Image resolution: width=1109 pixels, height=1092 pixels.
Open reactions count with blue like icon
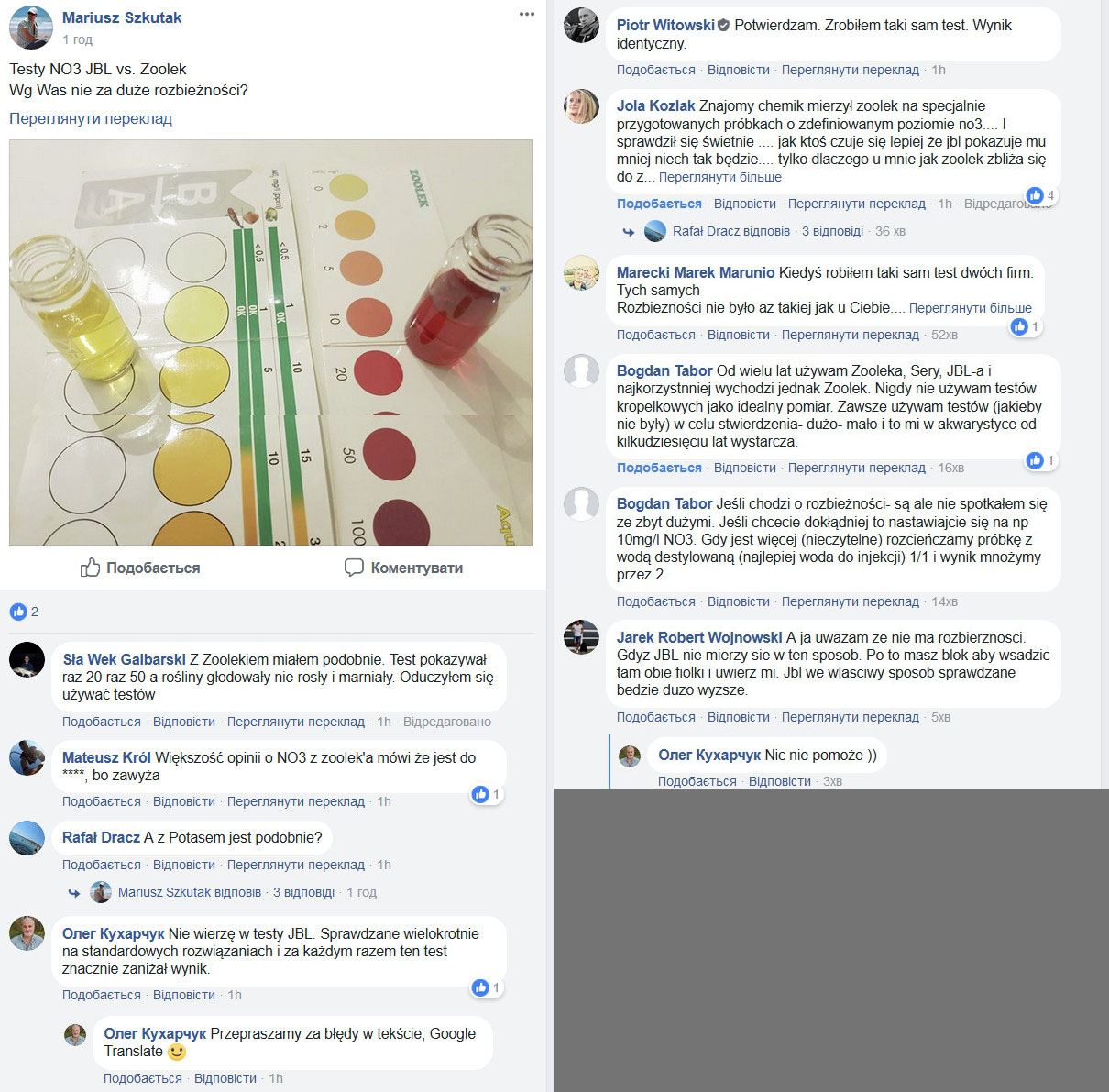[x=24, y=612]
